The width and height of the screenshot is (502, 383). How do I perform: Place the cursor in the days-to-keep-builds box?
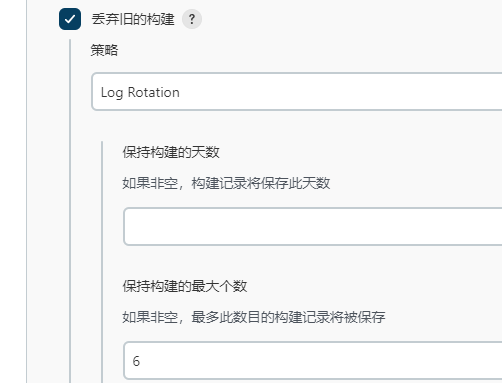point(313,226)
